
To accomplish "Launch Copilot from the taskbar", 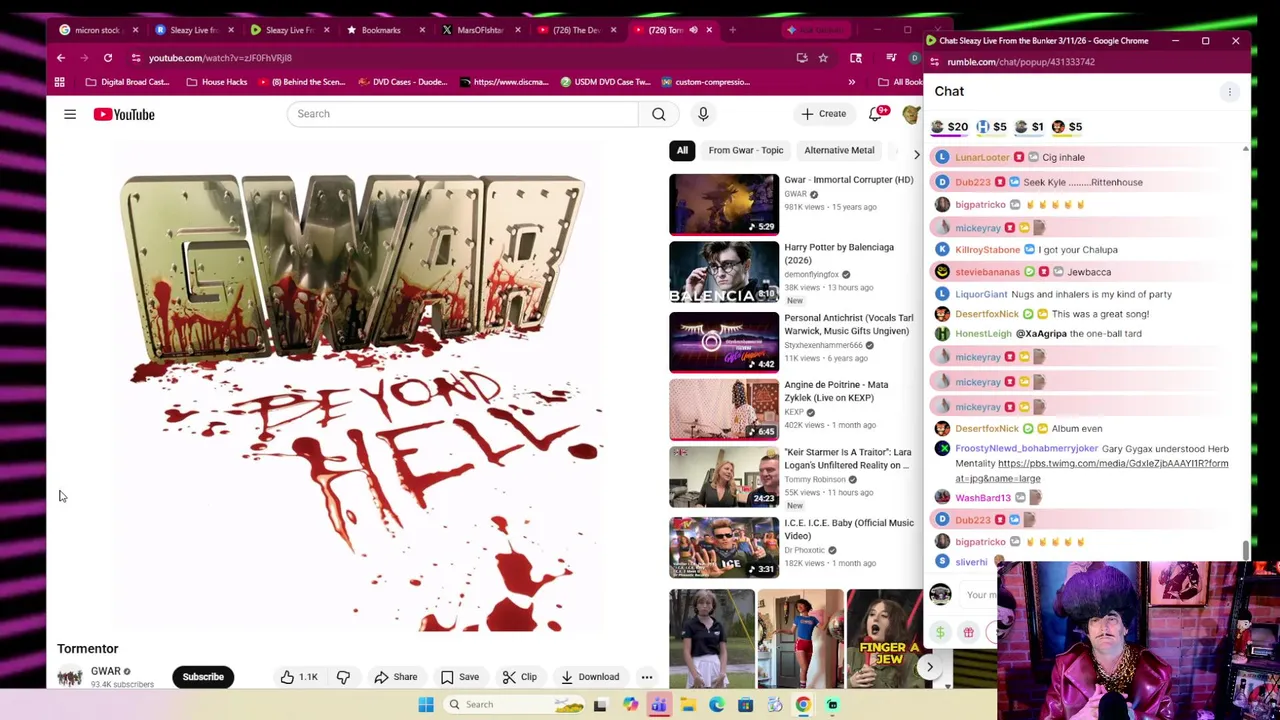I will click(x=630, y=705).
